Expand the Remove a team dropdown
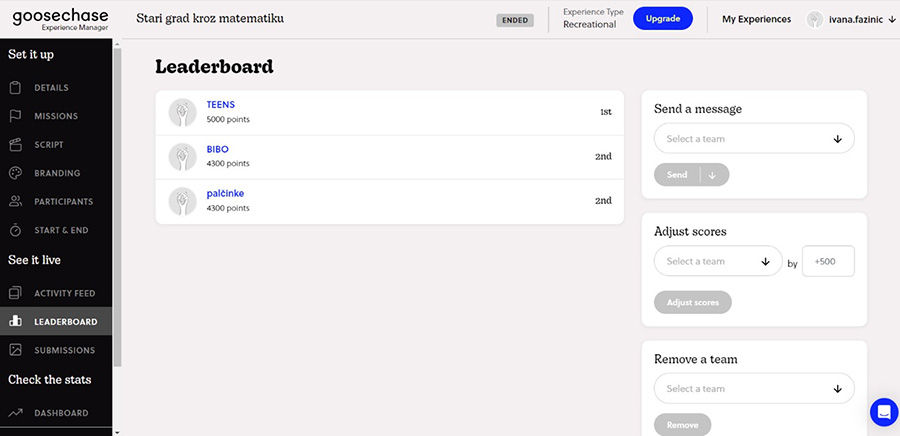 pos(753,388)
